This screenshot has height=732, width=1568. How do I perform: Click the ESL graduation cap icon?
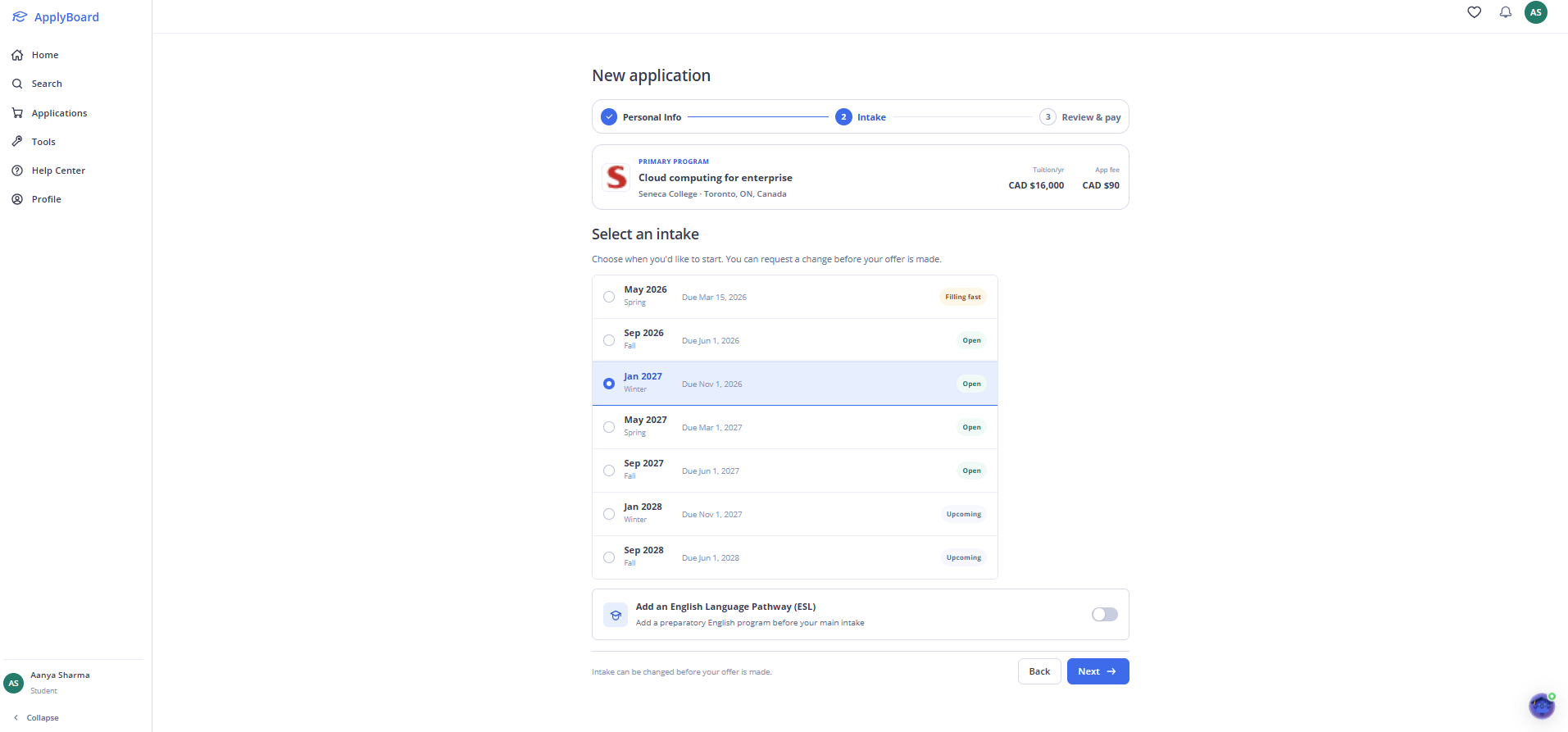pyautogui.click(x=616, y=615)
